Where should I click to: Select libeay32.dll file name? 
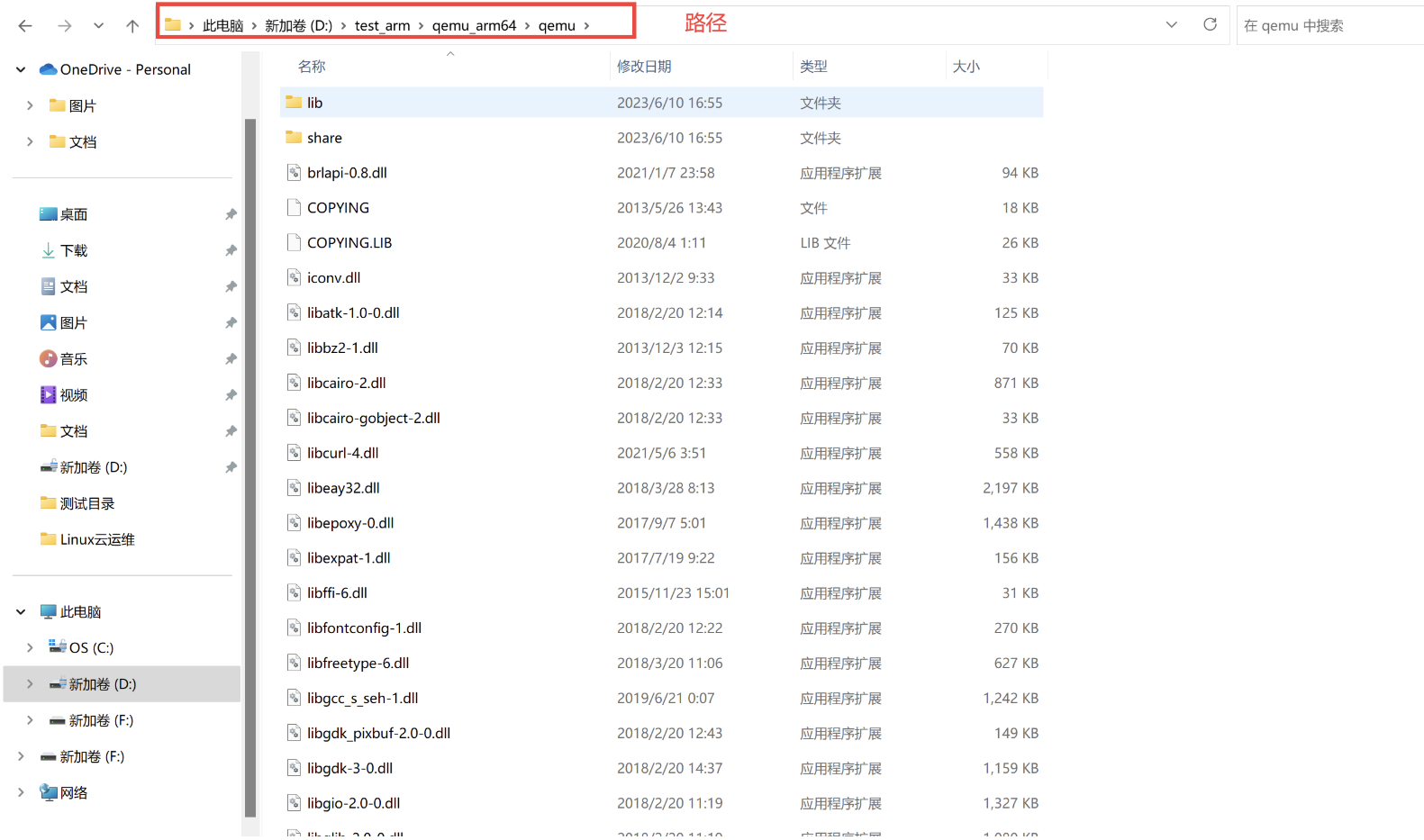point(343,488)
